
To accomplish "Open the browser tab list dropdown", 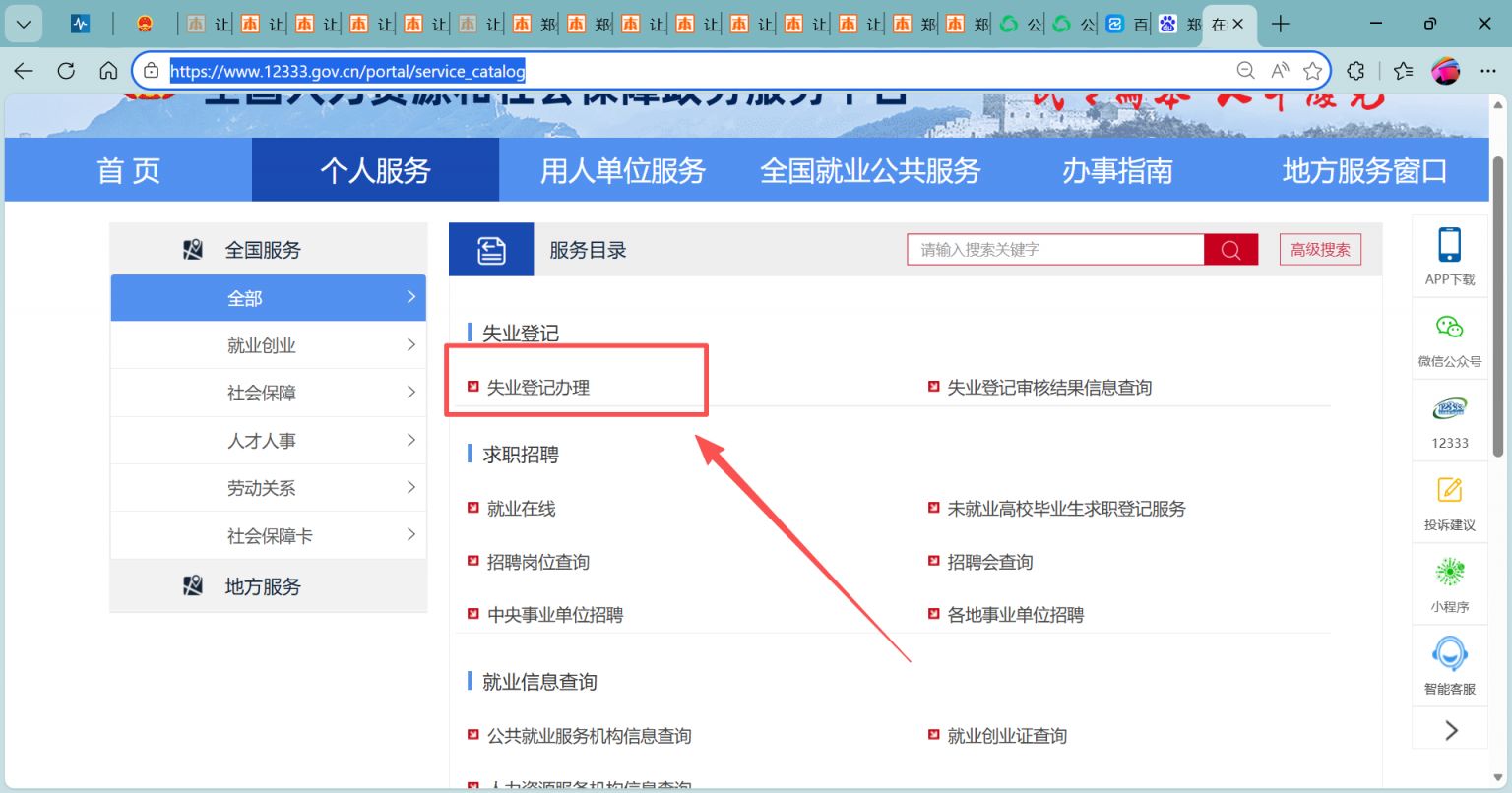I will point(24,24).
